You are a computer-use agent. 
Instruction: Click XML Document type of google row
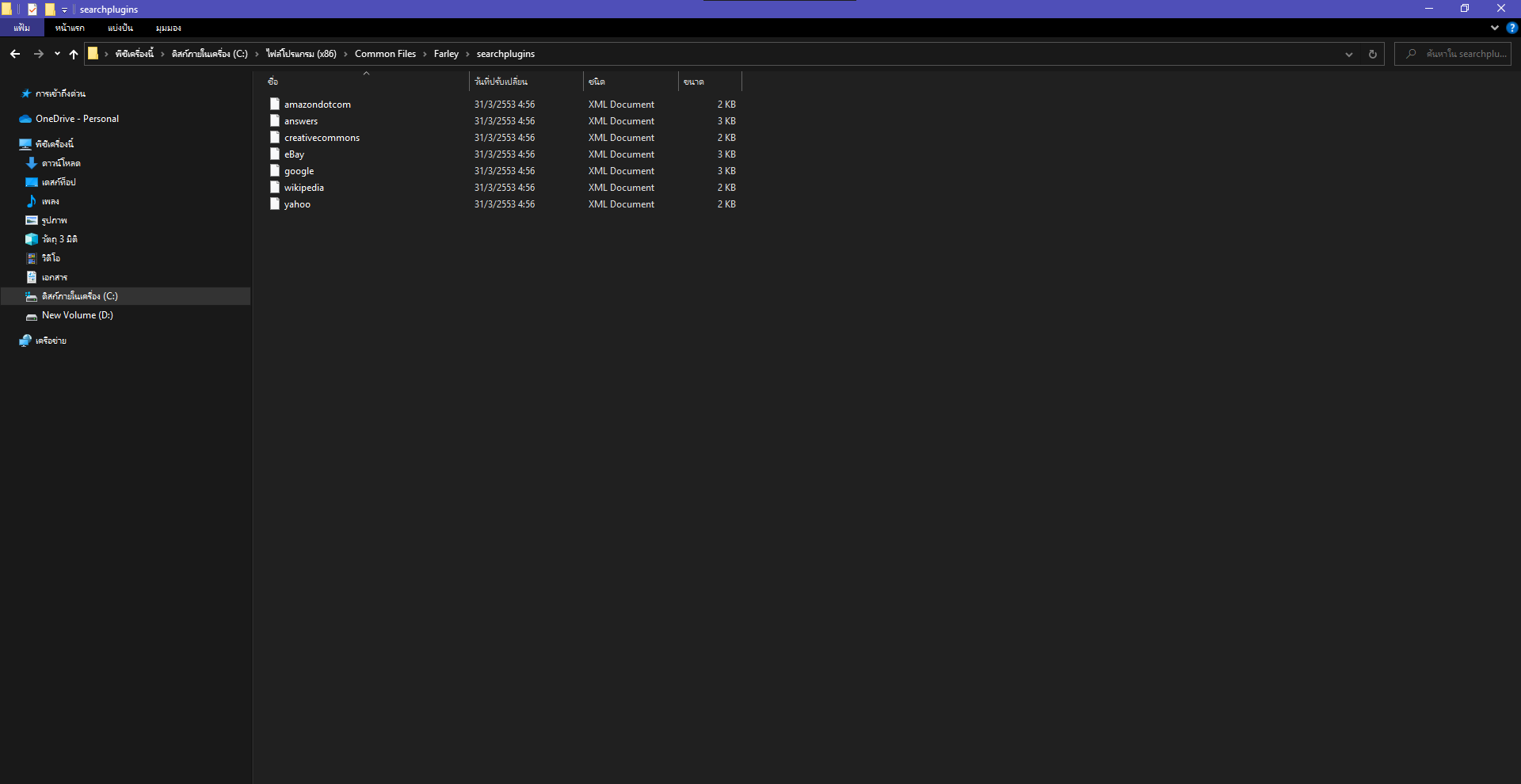(621, 171)
